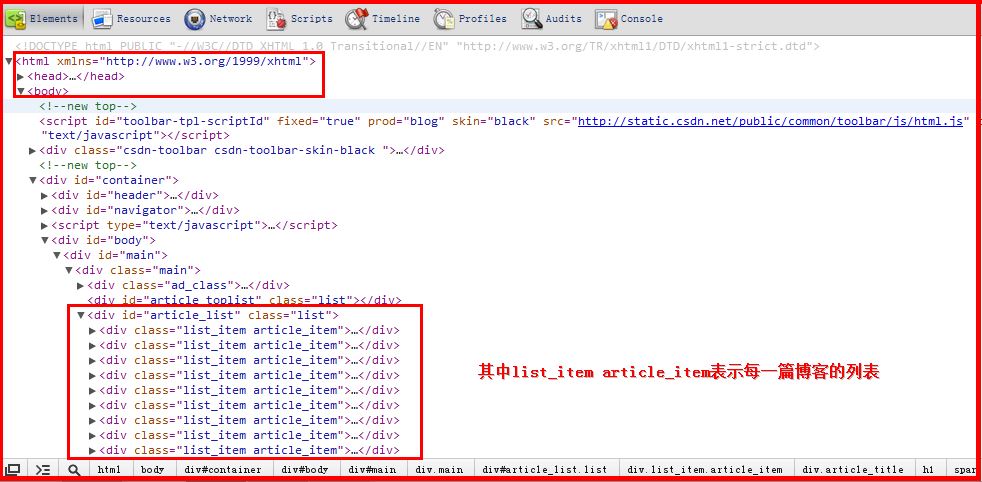Select the div#article_list.list breadcrumb
Image resolution: width=982 pixels, height=482 pixels.
(x=547, y=469)
